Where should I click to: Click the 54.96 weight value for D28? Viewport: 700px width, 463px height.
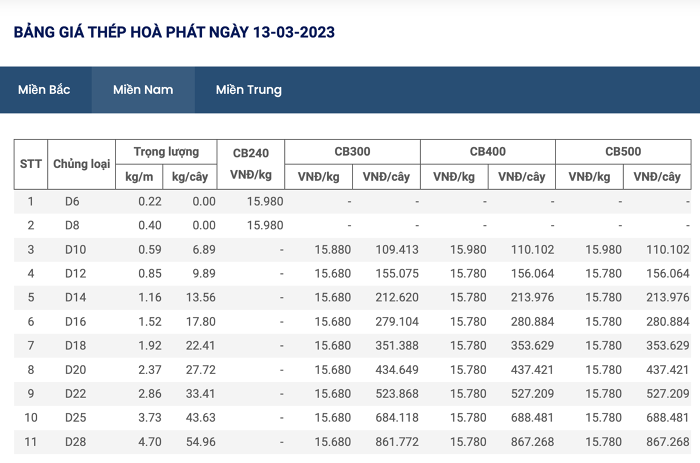coord(201,442)
